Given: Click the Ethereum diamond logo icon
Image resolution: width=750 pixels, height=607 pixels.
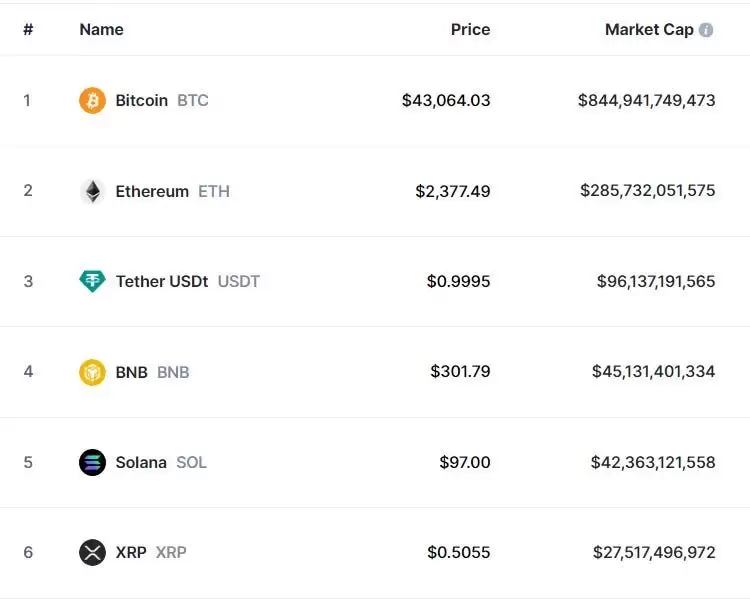Looking at the screenshot, I should coord(92,191).
